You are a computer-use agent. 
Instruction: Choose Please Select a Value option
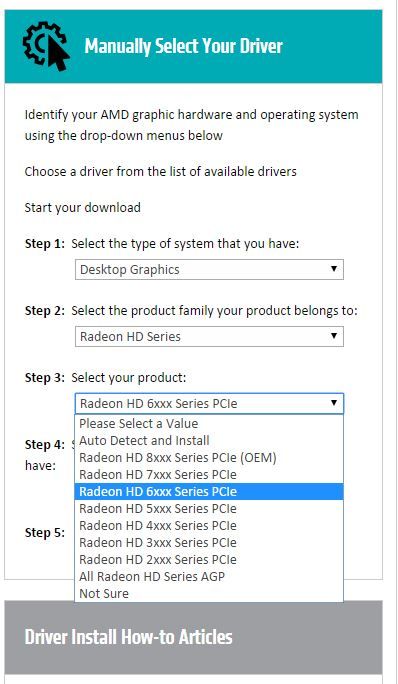(x=209, y=424)
